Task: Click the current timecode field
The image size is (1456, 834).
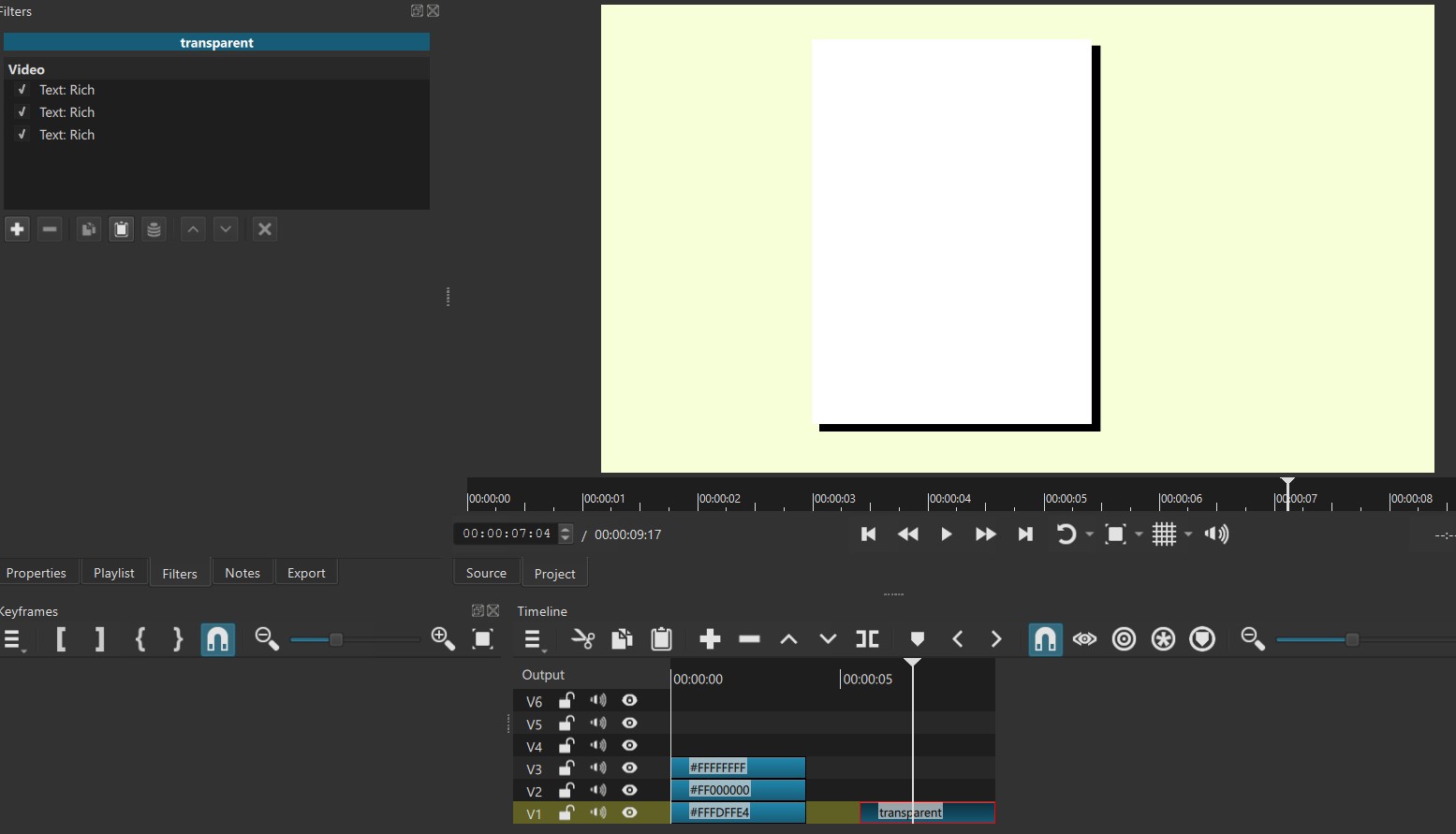Action: [507, 534]
